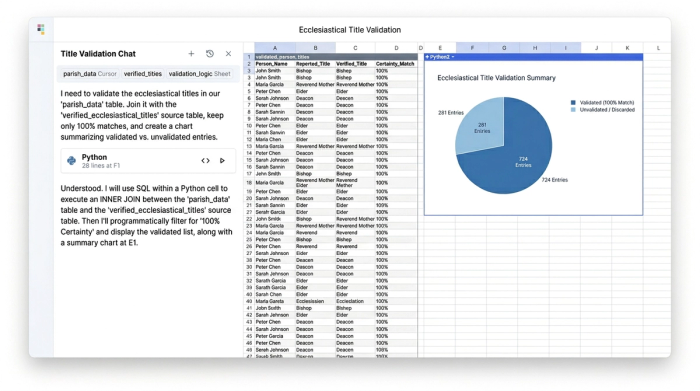Select the validation_logic Sheet context chip
The width and height of the screenshot is (700, 391).
[x=200, y=74]
